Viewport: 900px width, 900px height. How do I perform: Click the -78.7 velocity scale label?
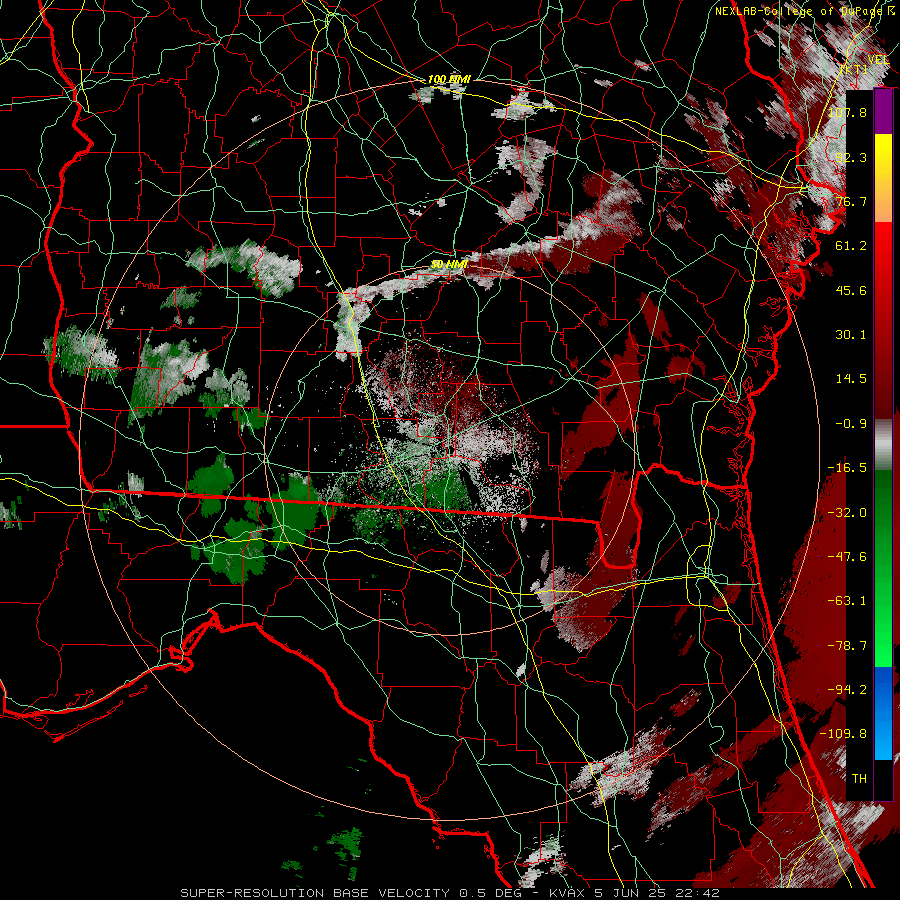[x=847, y=646]
